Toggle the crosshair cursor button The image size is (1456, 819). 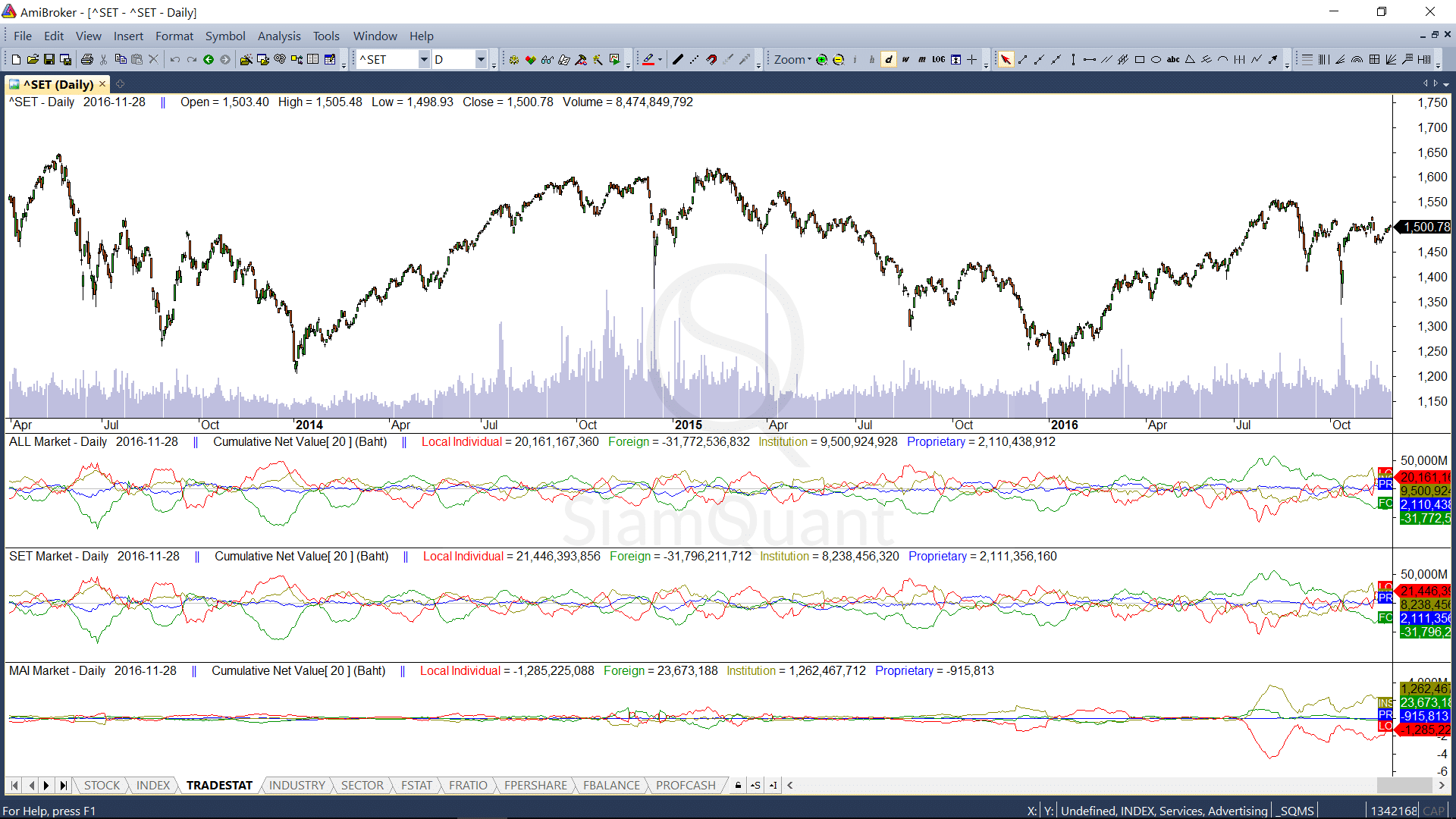[972, 59]
